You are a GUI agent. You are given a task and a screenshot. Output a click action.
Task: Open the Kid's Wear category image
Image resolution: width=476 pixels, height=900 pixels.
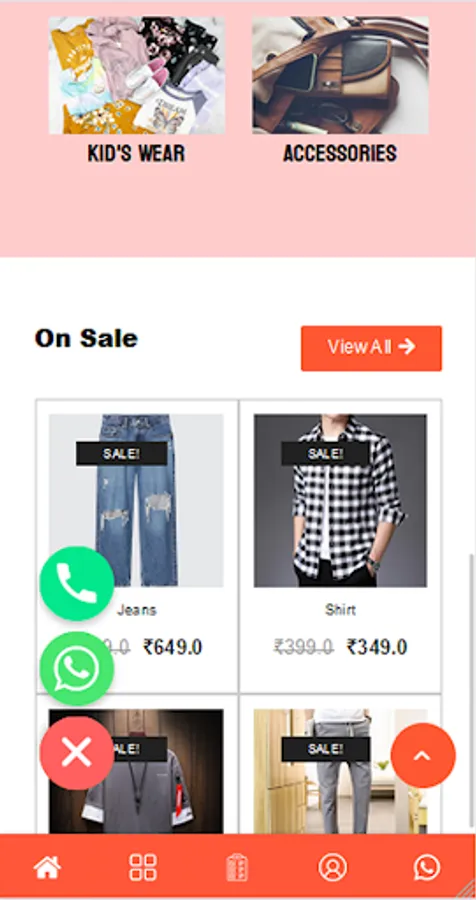coord(137,75)
